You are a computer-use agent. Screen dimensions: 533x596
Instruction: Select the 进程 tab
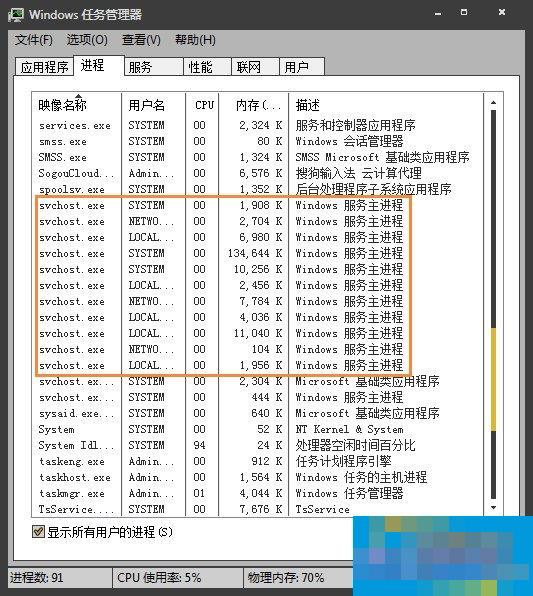[x=99, y=65]
